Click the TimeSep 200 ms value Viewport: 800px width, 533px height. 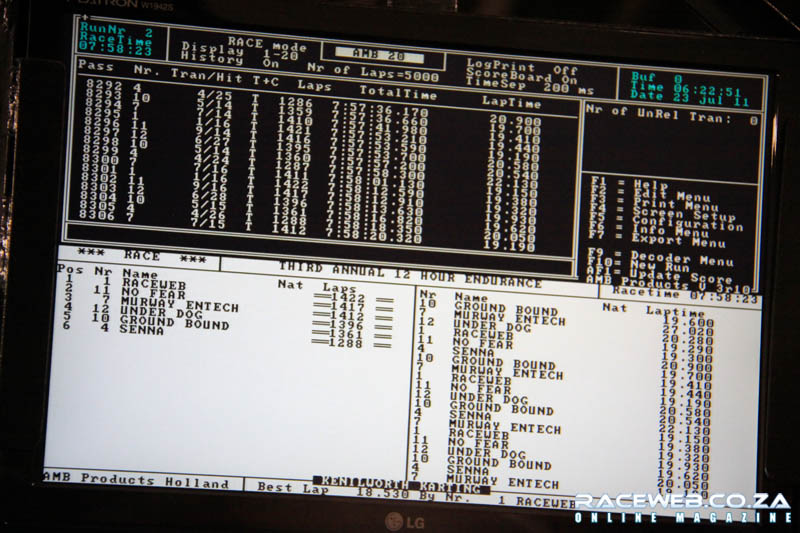[x=524, y=88]
